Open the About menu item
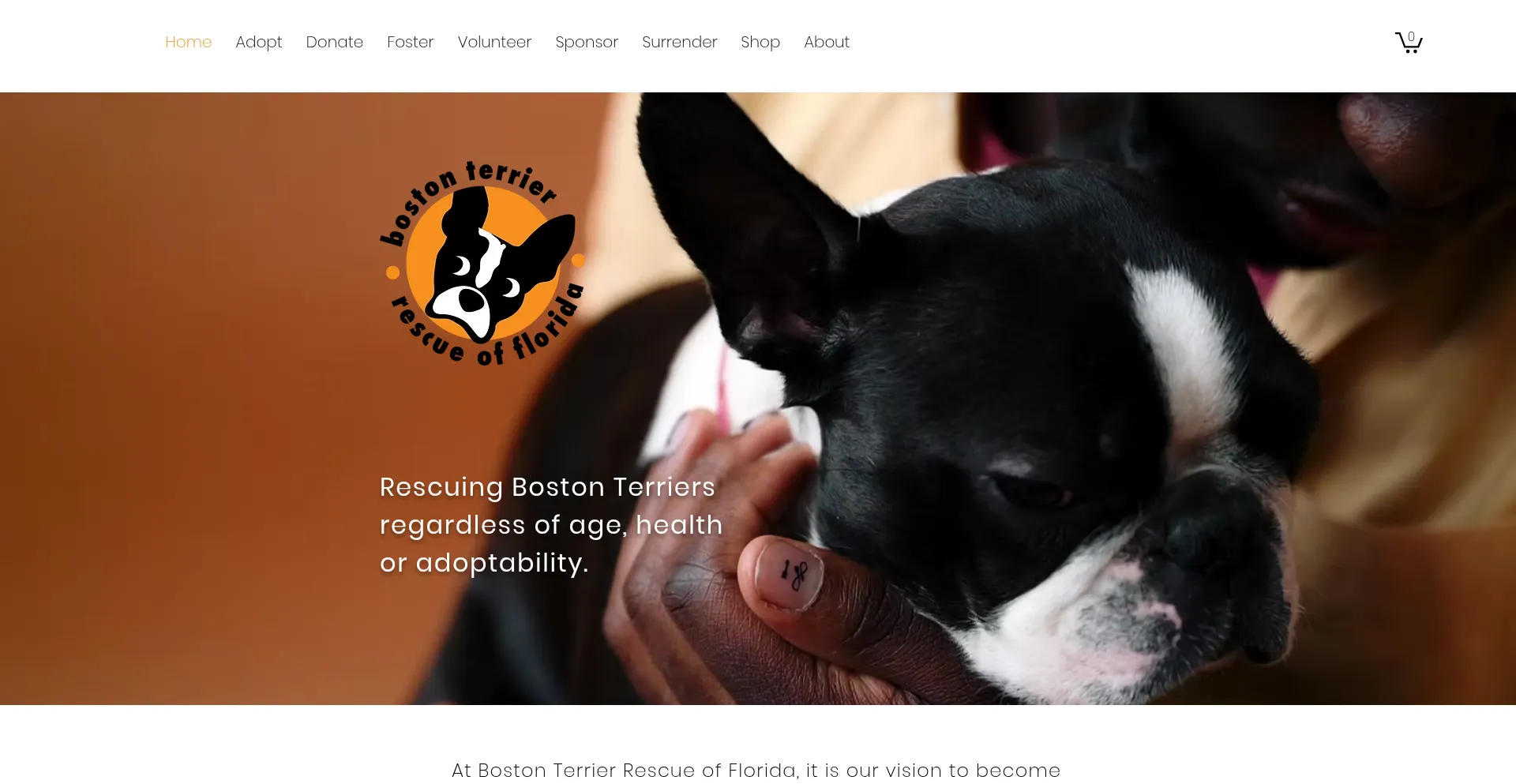 click(827, 42)
